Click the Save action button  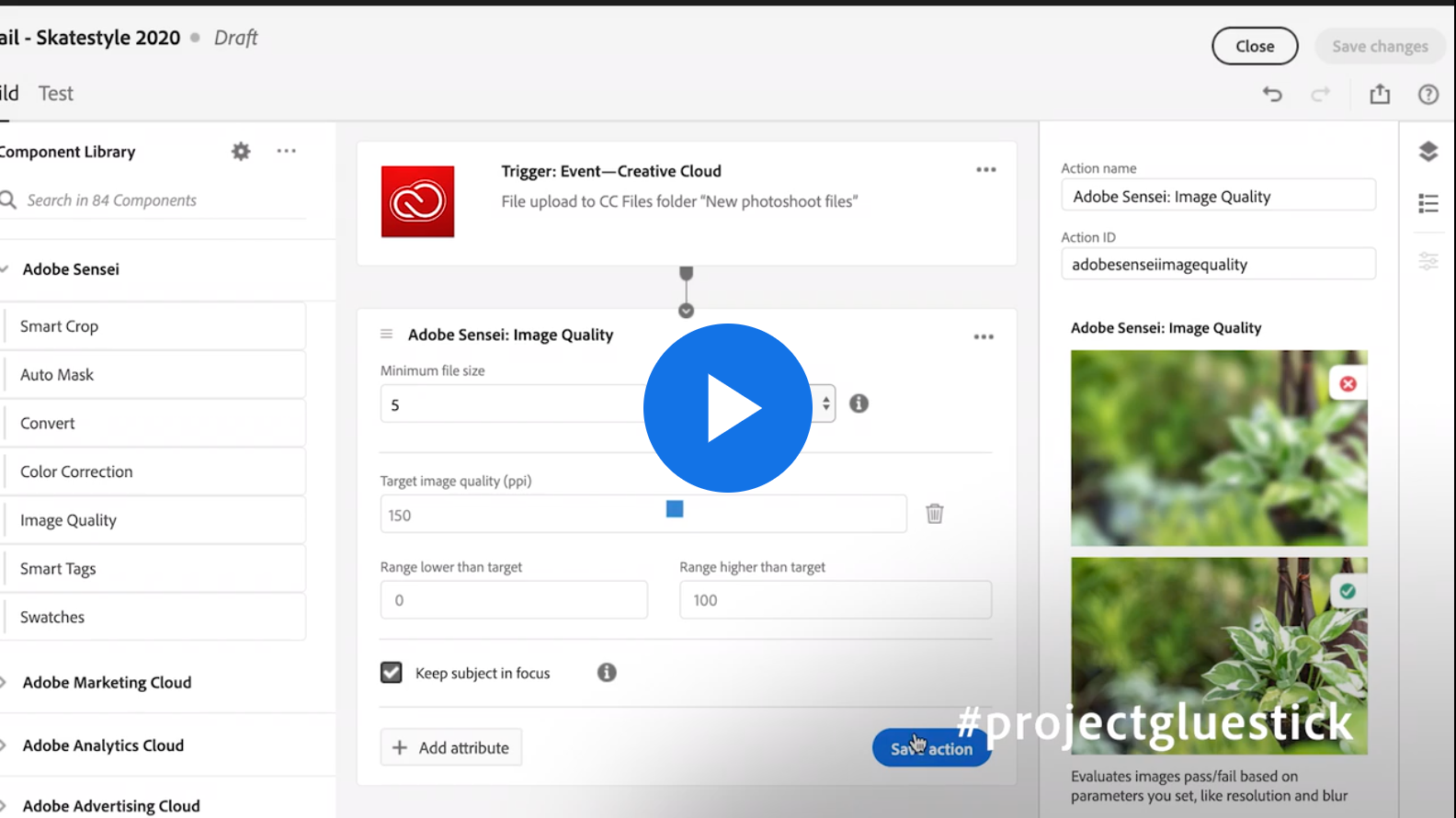[x=931, y=748]
